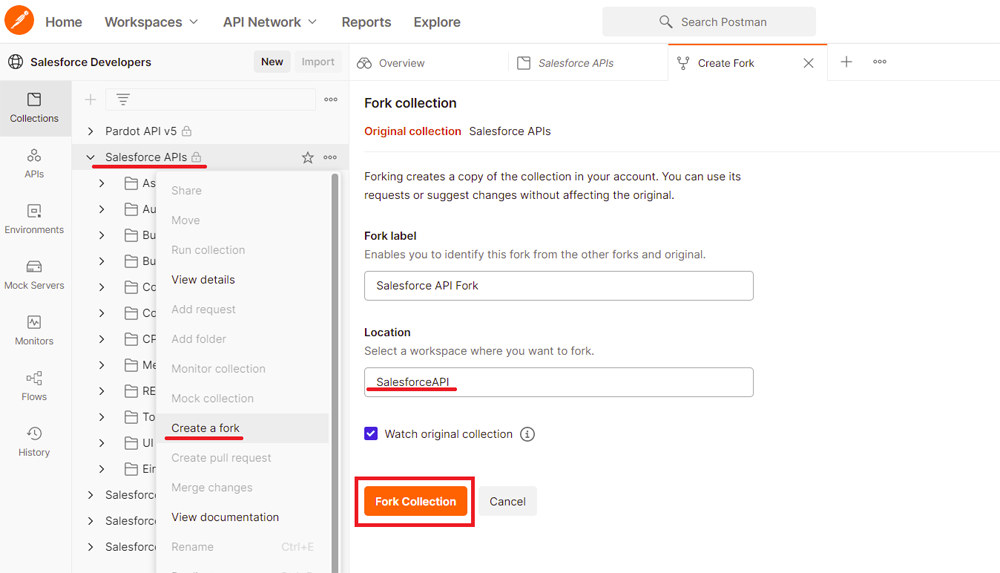1000x573 pixels.
Task: Open the Collections sidebar panel
Action: point(34,107)
